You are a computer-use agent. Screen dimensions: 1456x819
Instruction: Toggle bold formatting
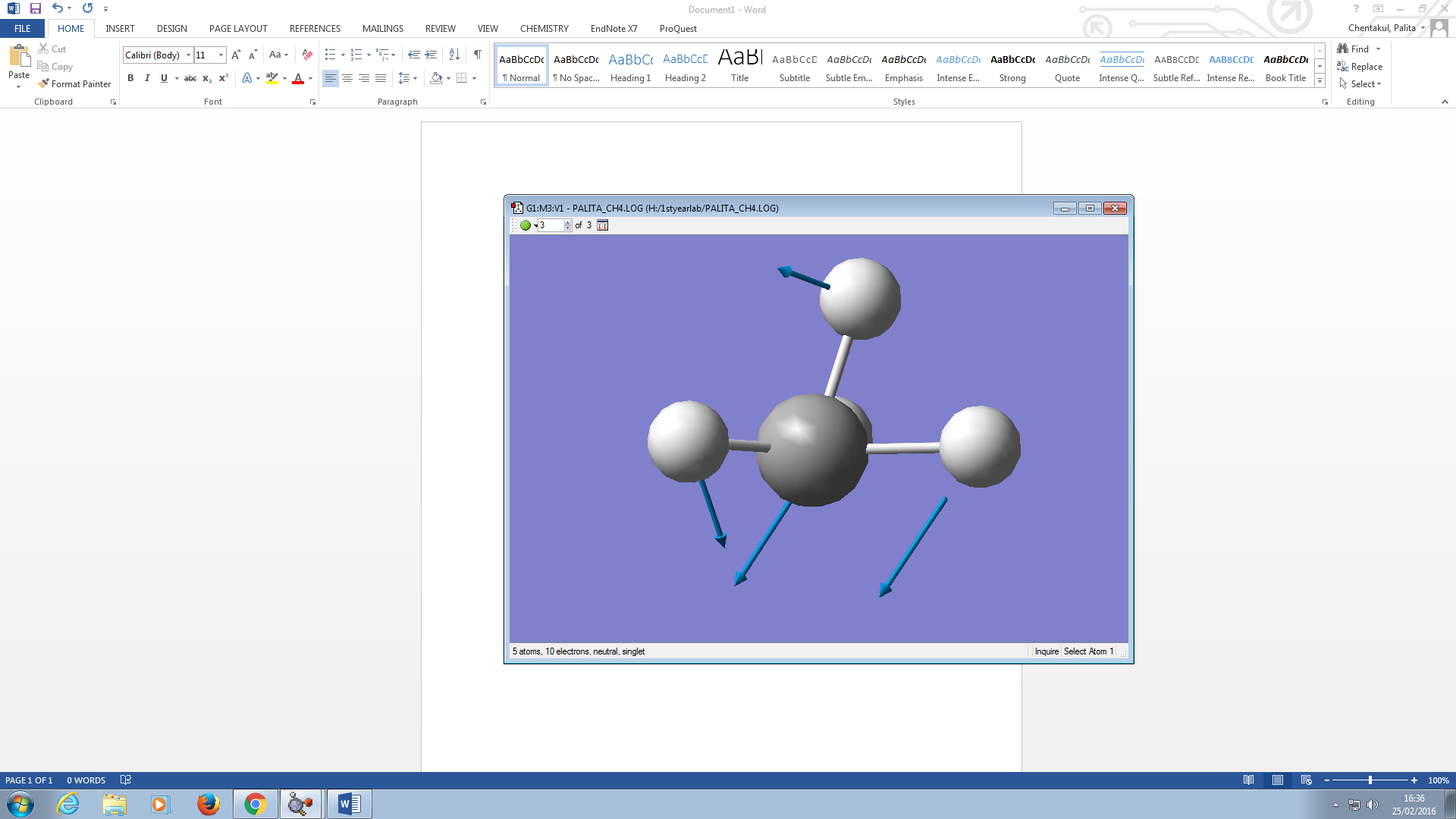pyautogui.click(x=130, y=78)
